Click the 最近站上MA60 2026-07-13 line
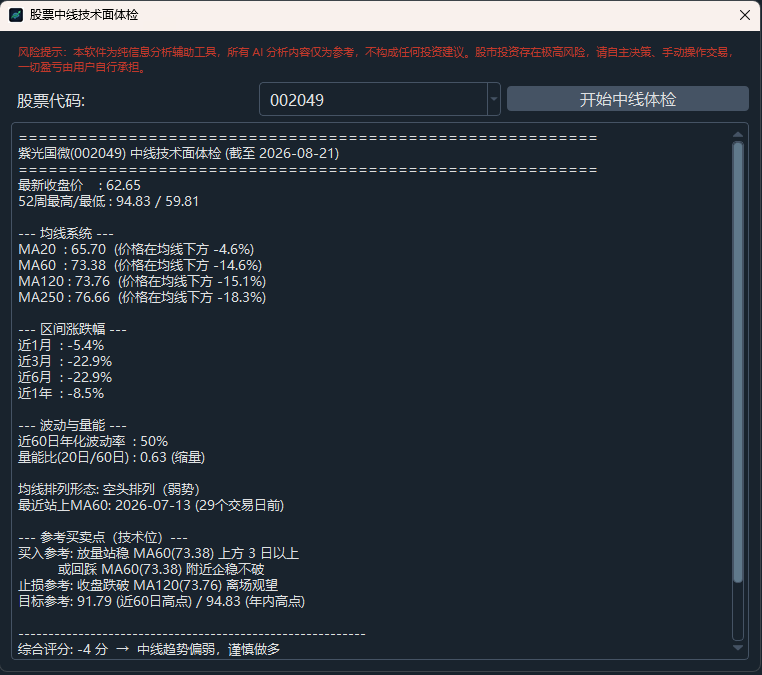 coord(151,505)
